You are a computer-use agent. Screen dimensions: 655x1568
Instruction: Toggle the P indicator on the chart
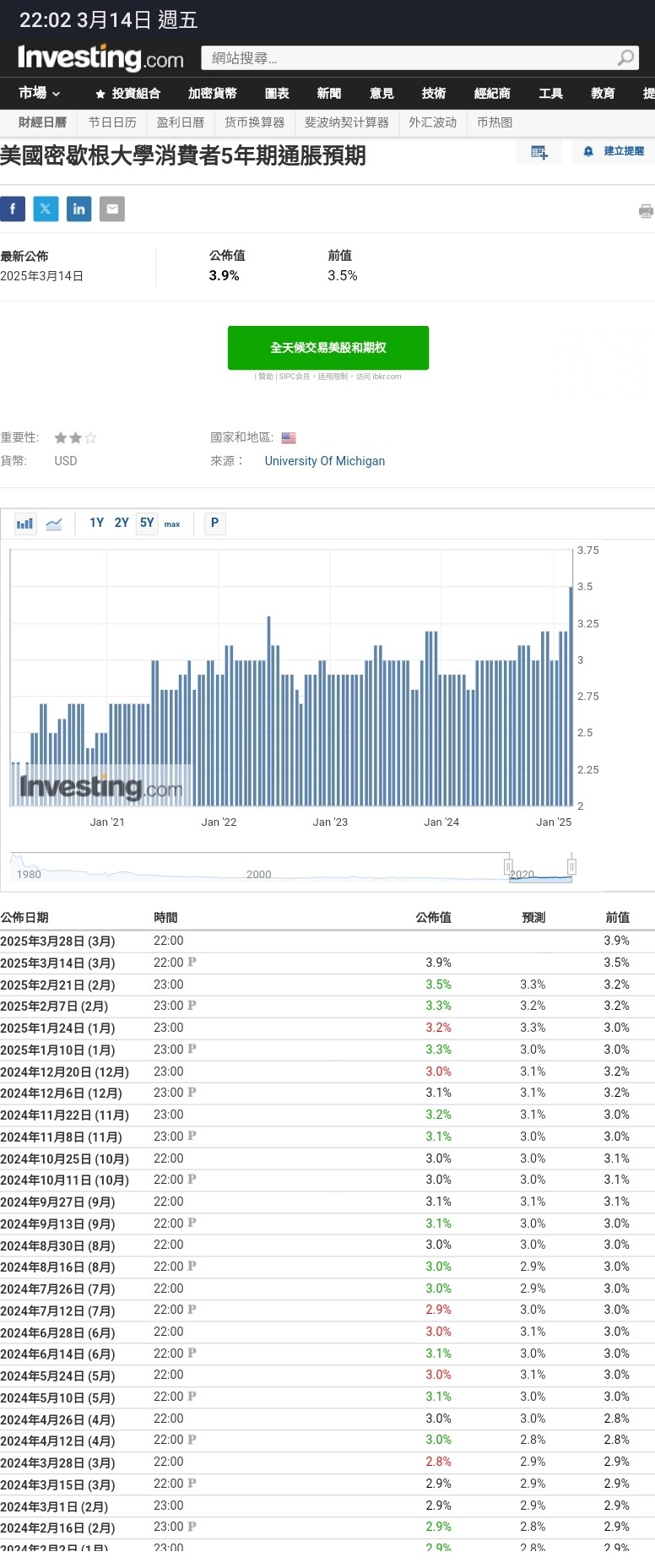click(x=214, y=524)
